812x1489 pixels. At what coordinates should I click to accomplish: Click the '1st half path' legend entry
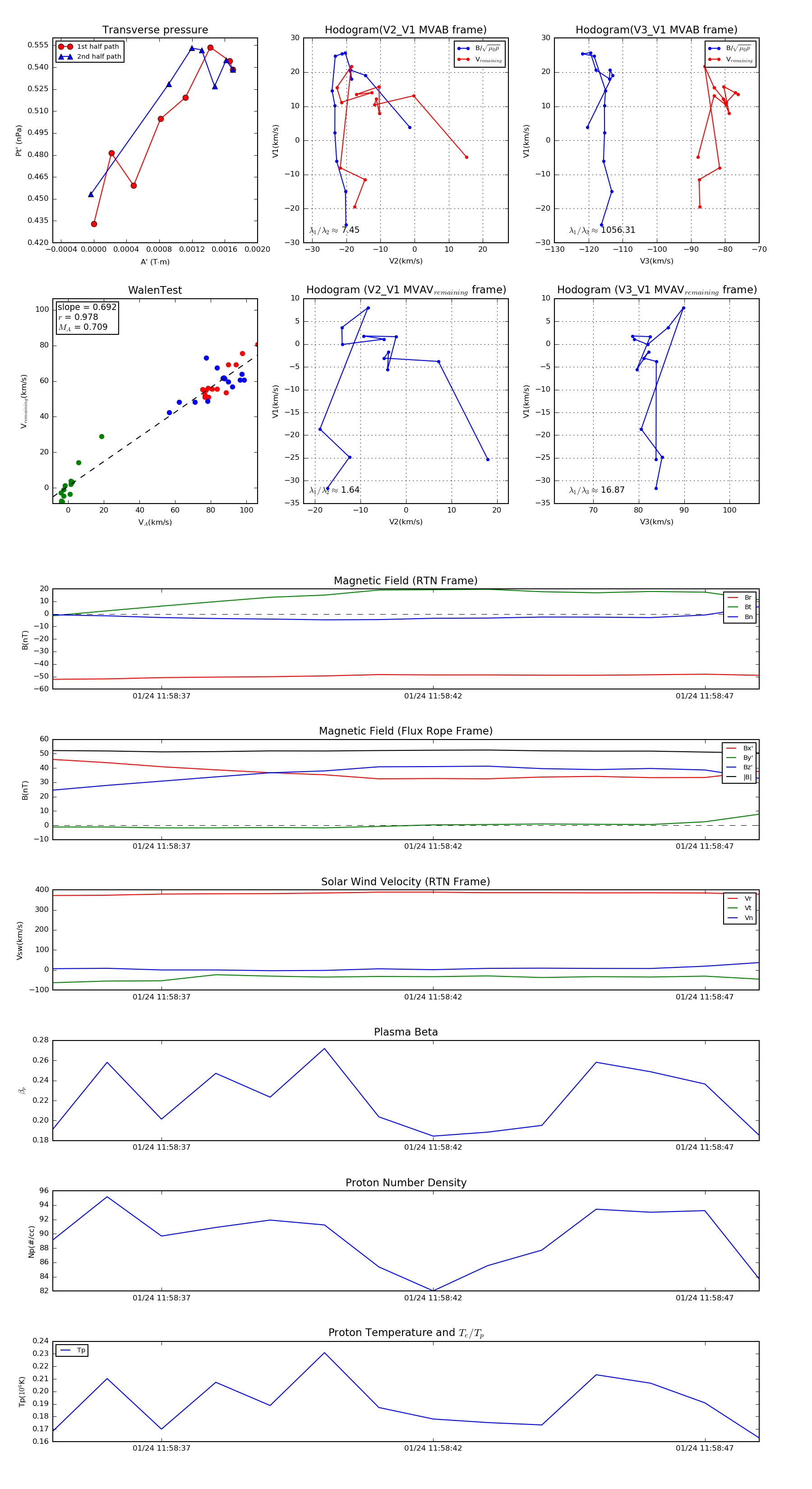[90, 47]
